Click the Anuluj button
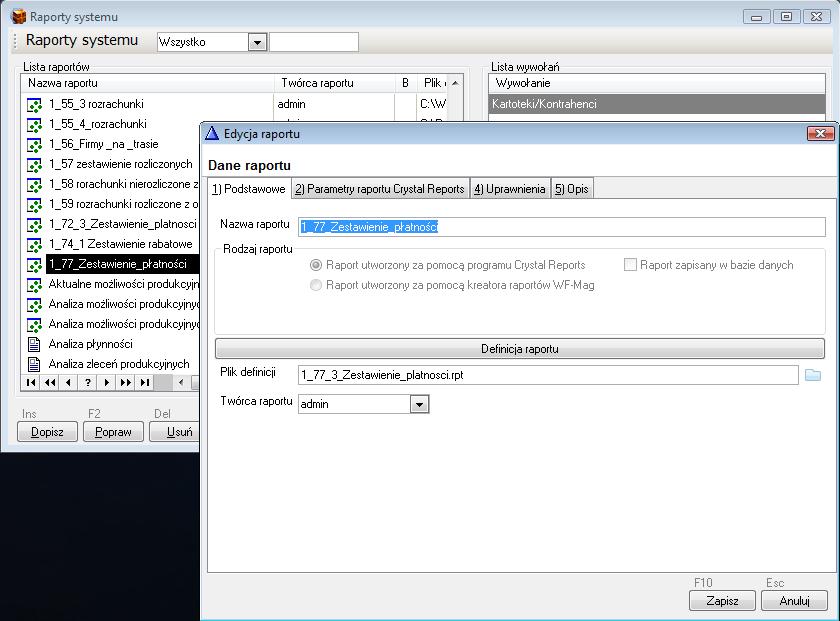 [x=794, y=601]
